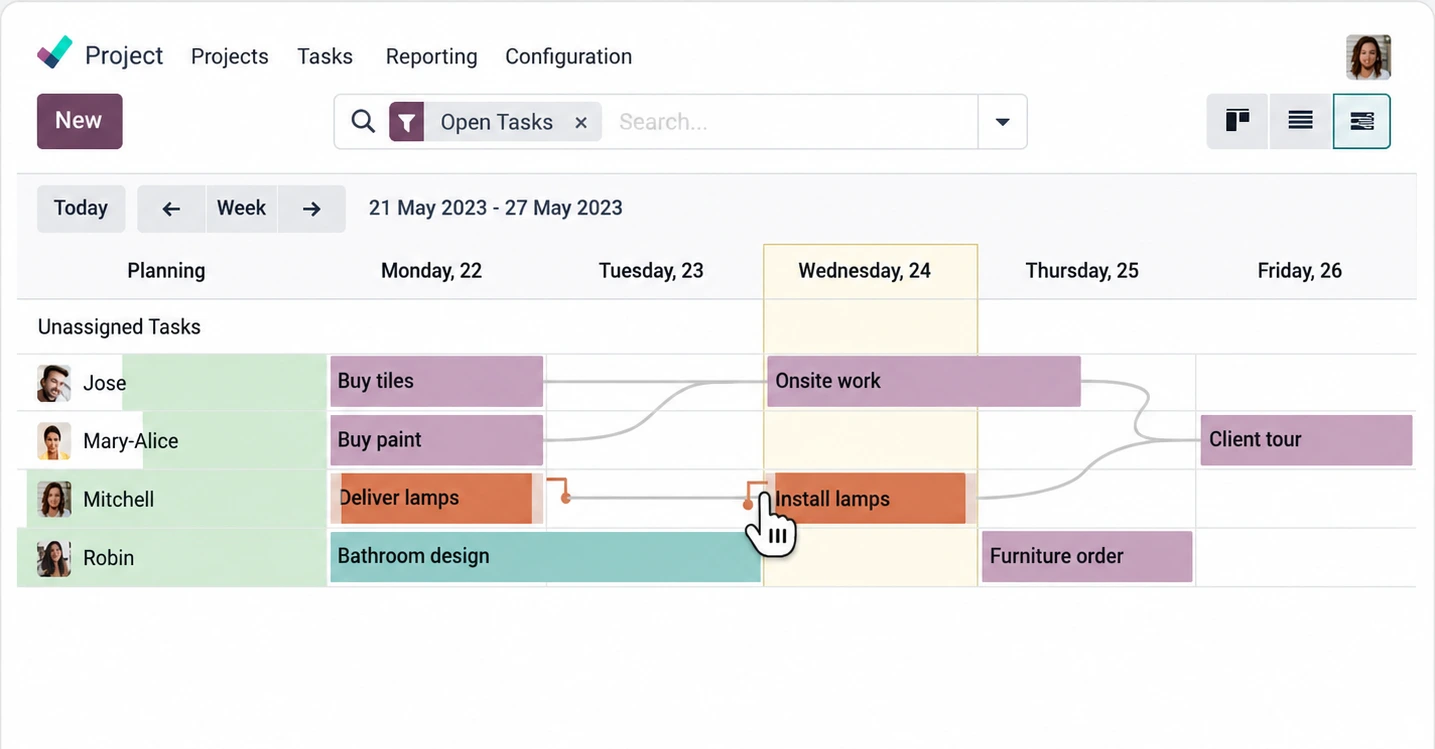The height and width of the screenshot is (749, 1435).
Task: Click the Tuesday, 23 column header
Action: 651,271
